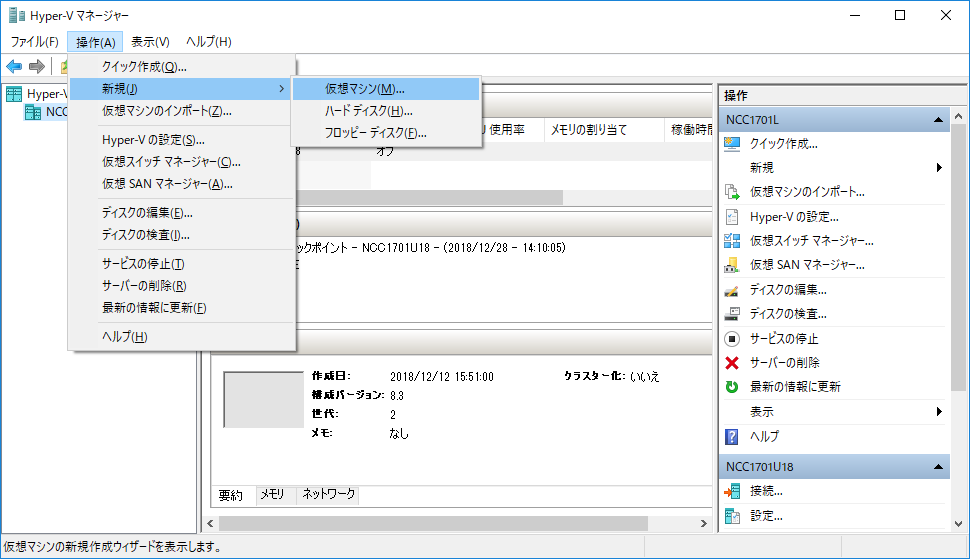
Task: Choose Hyper-V の設定(S) menu entry
Action: [181, 140]
